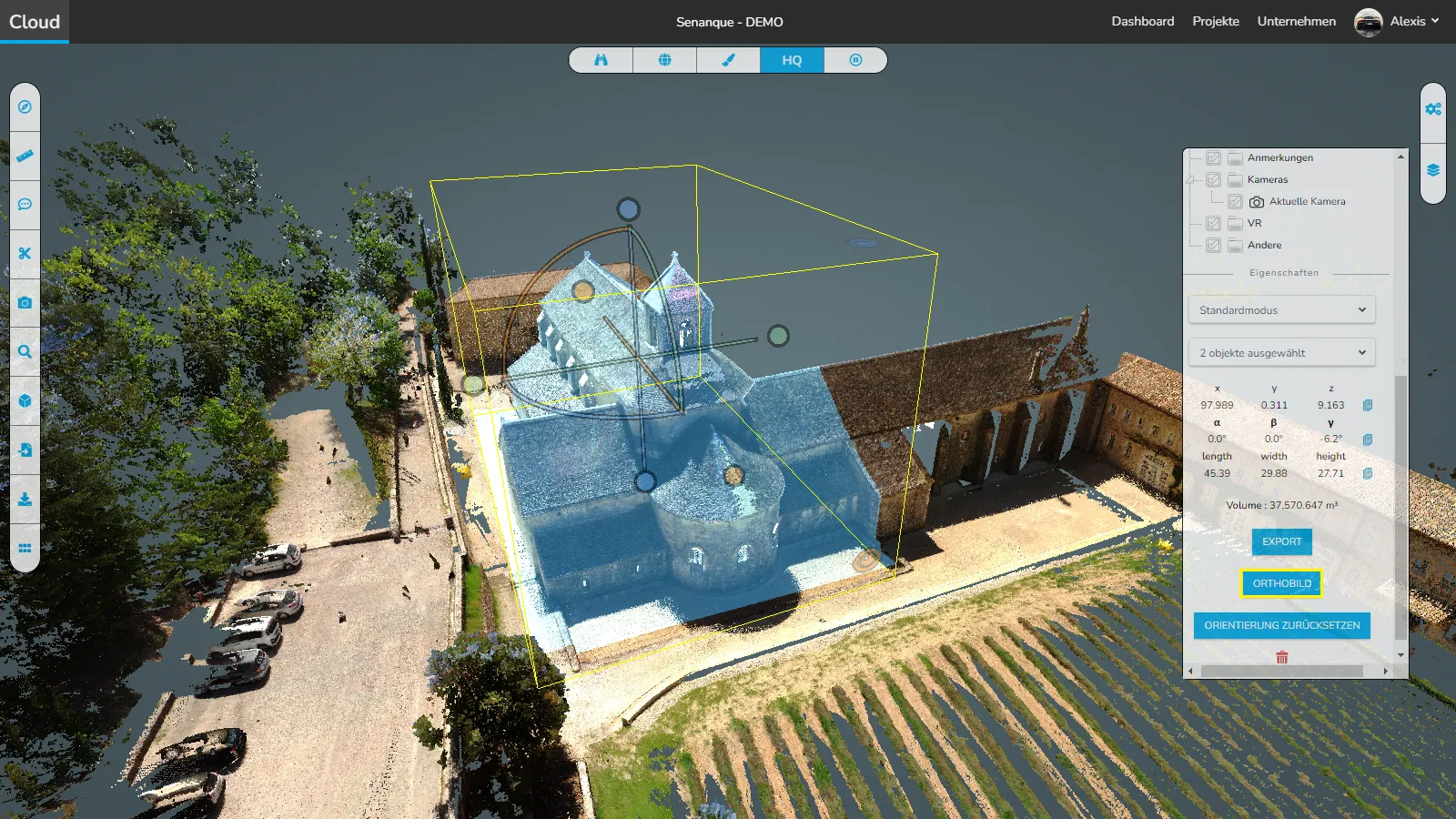Open the import file tool
This screenshot has width=1456, height=819.
click(x=25, y=450)
